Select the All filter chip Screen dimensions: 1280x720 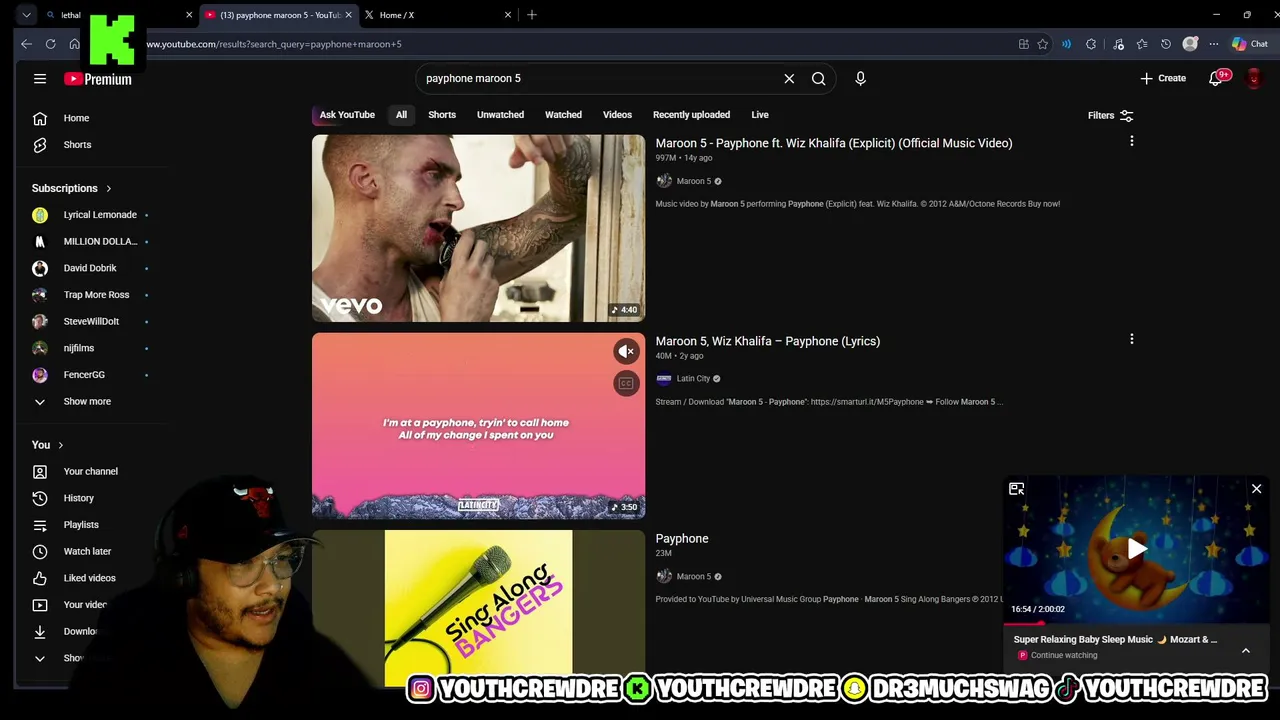coord(401,115)
